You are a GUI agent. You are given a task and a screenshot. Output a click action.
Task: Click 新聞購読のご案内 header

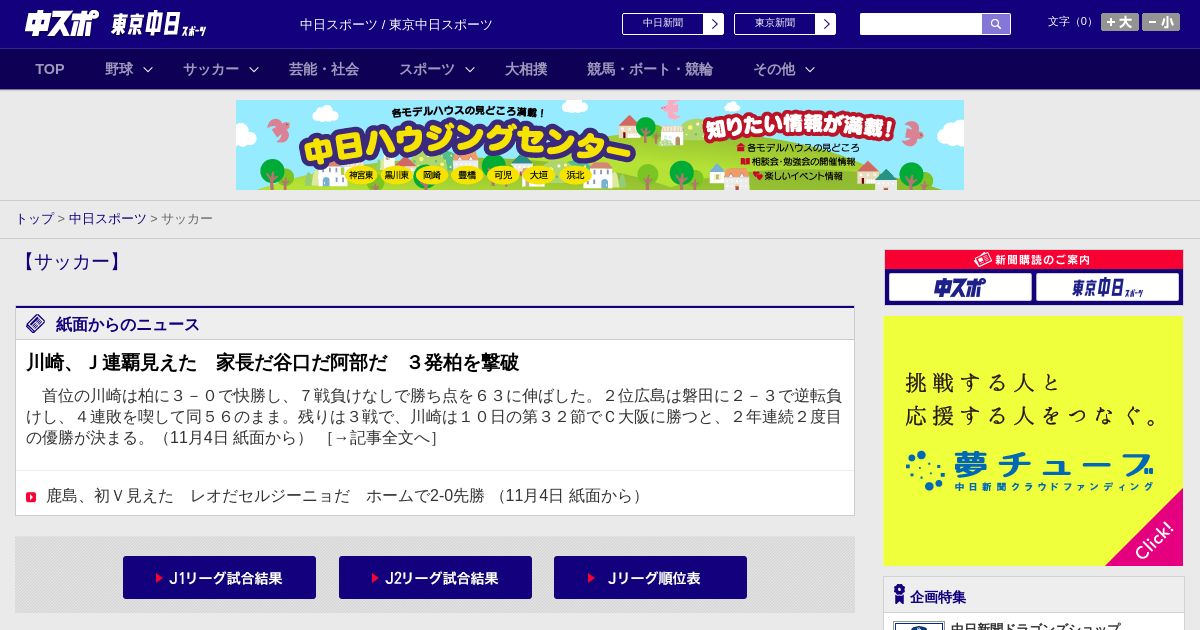[x=1034, y=259]
